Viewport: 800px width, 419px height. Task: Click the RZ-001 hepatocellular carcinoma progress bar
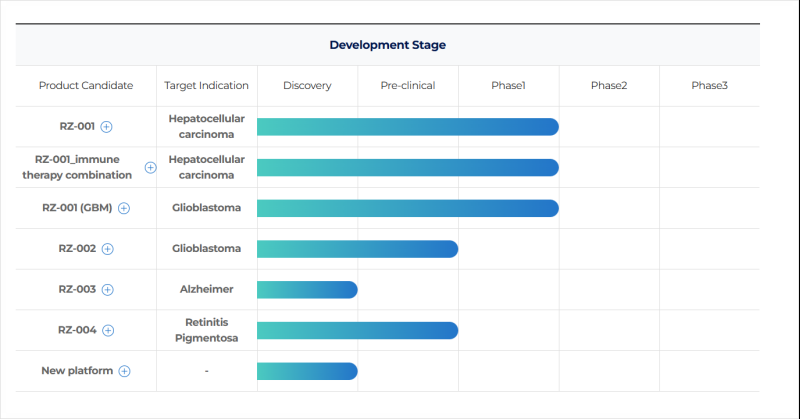(x=407, y=127)
